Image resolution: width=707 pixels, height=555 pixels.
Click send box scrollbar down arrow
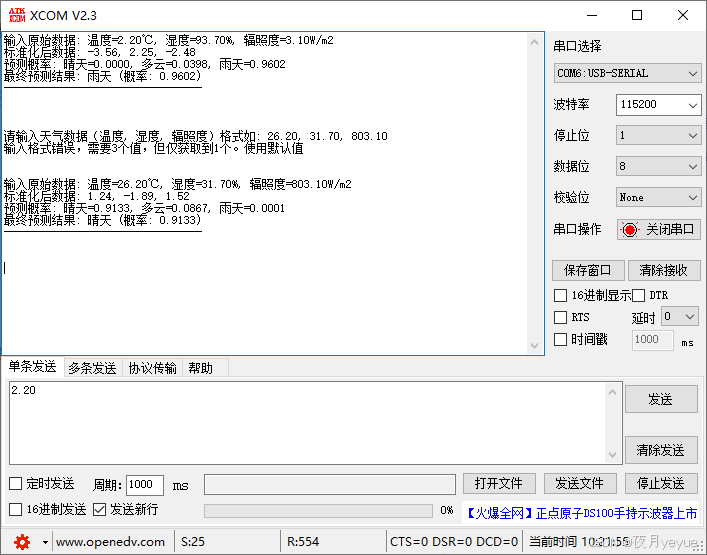pyautogui.click(x=612, y=454)
